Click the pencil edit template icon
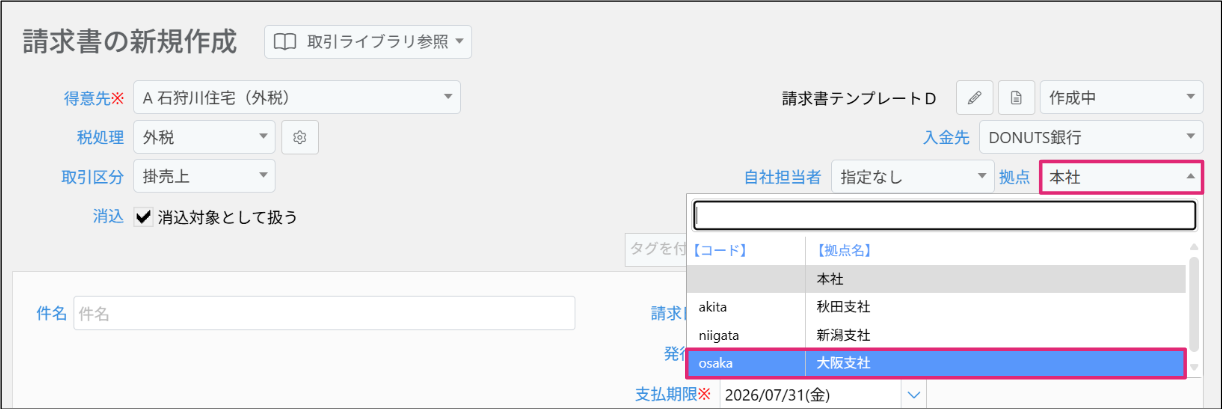This screenshot has height=409, width=1222. click(974, 98)
